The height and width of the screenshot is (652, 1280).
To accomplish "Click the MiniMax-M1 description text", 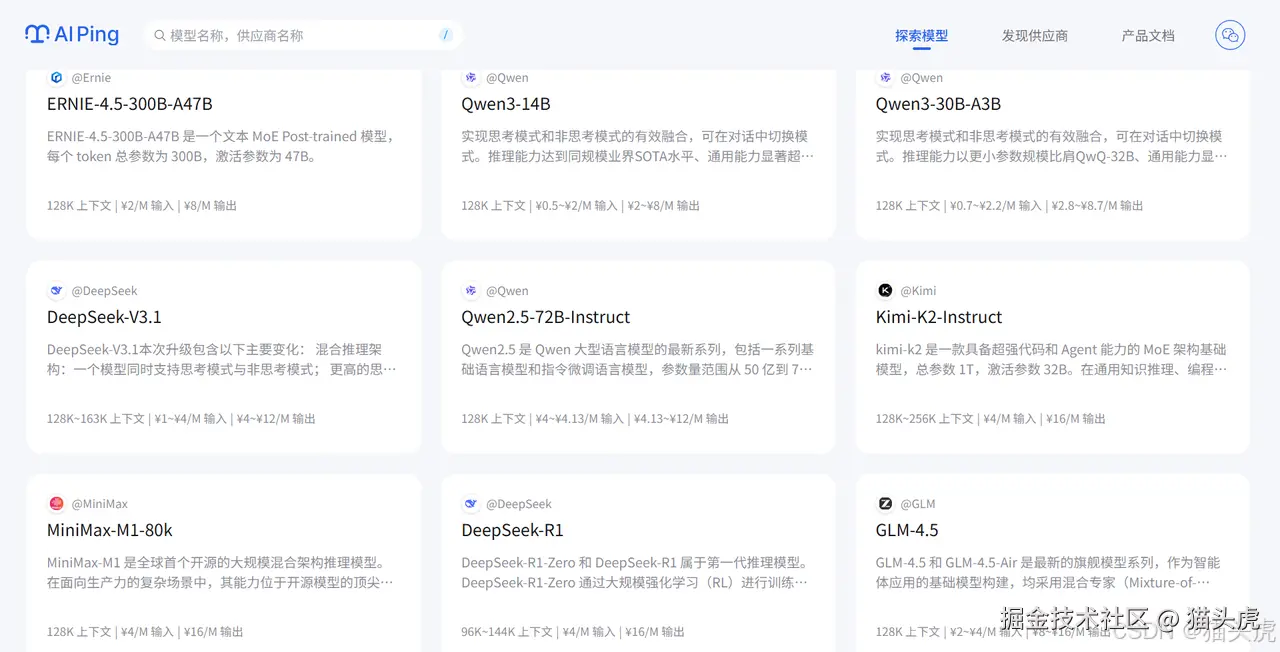I will 222,572.
